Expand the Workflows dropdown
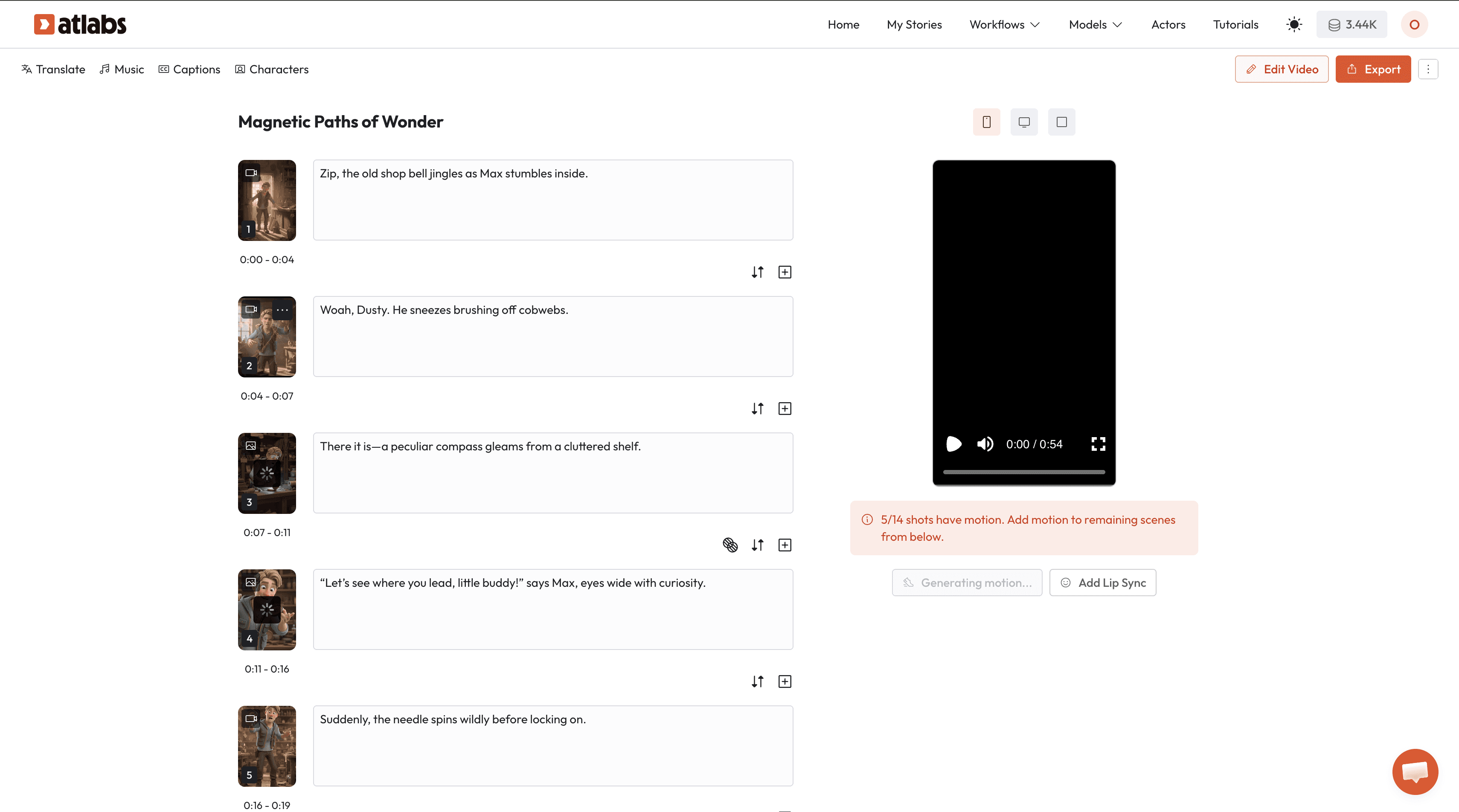Viewport: 1459px width, 812px height. (x=1004, y=24)
